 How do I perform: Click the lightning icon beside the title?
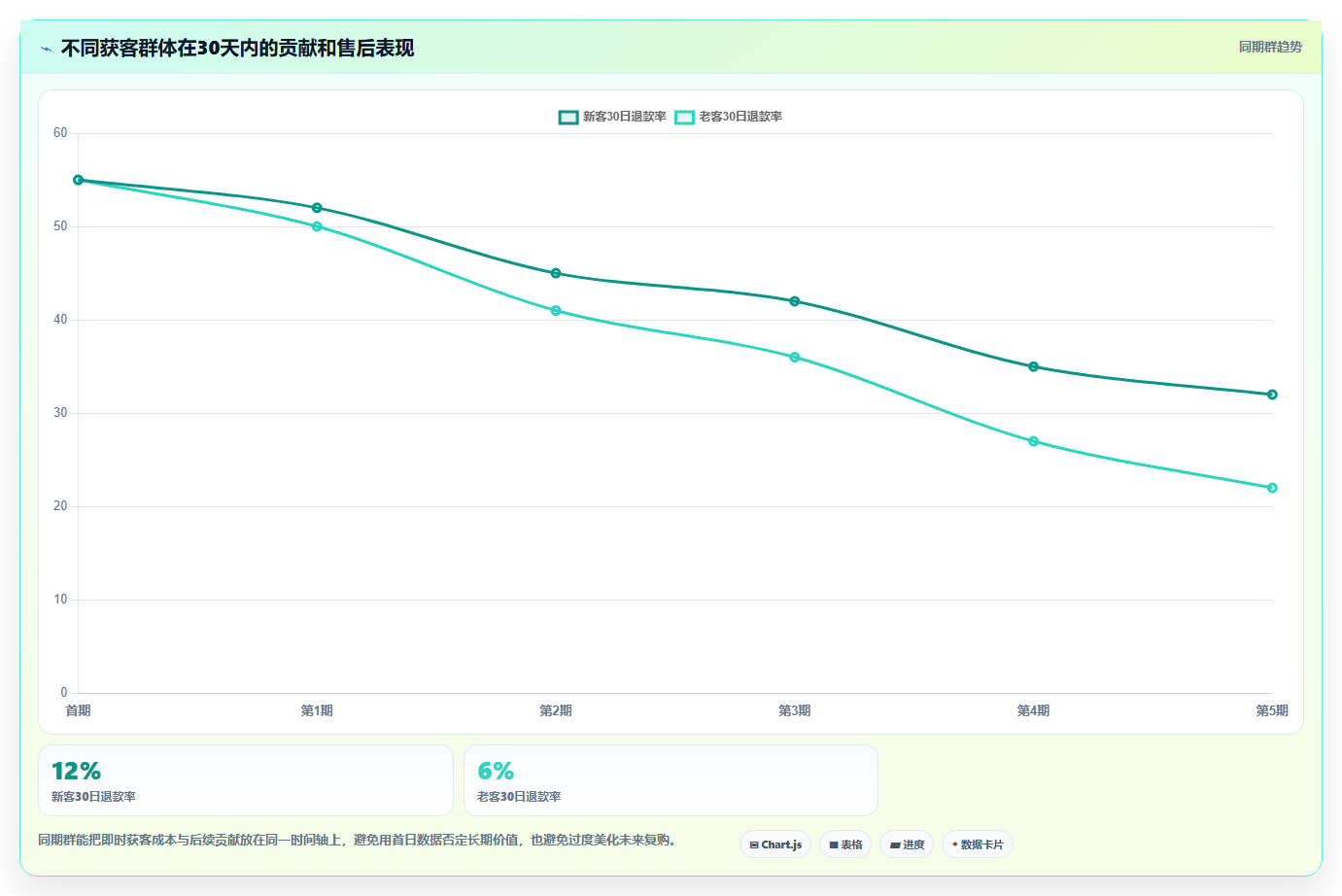point(46,49)
